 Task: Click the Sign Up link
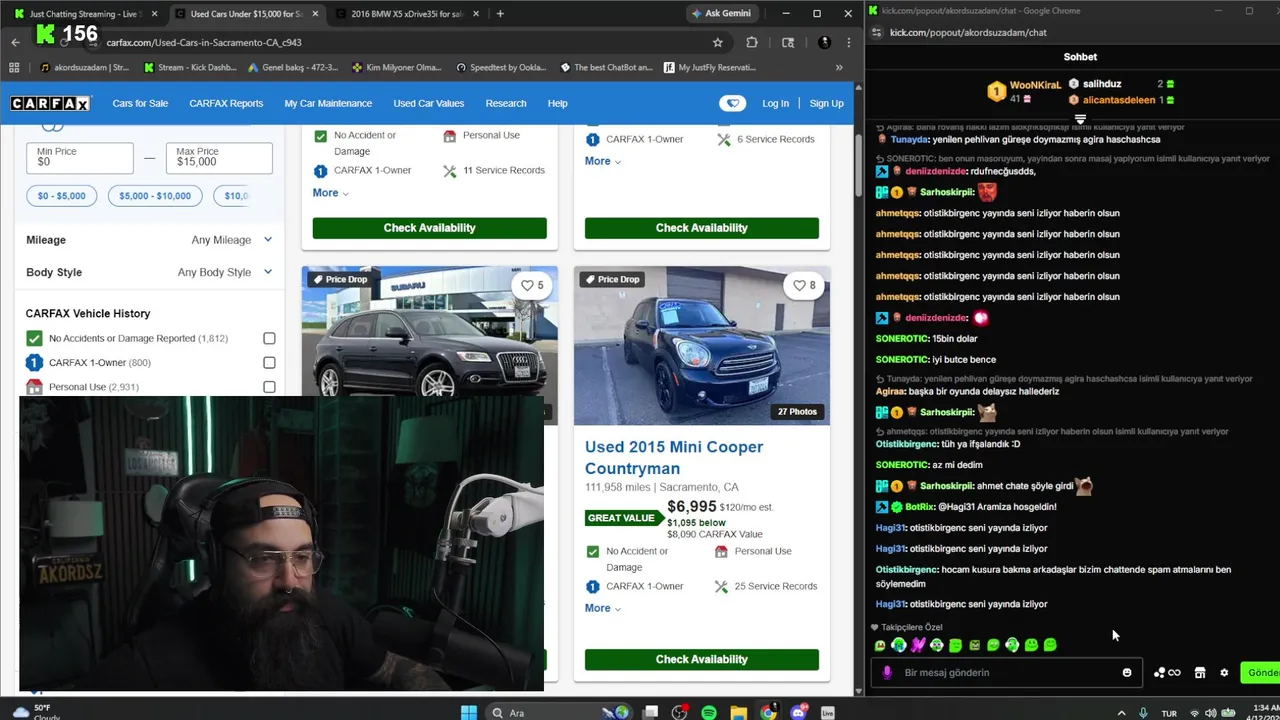(x=826, y=103)
